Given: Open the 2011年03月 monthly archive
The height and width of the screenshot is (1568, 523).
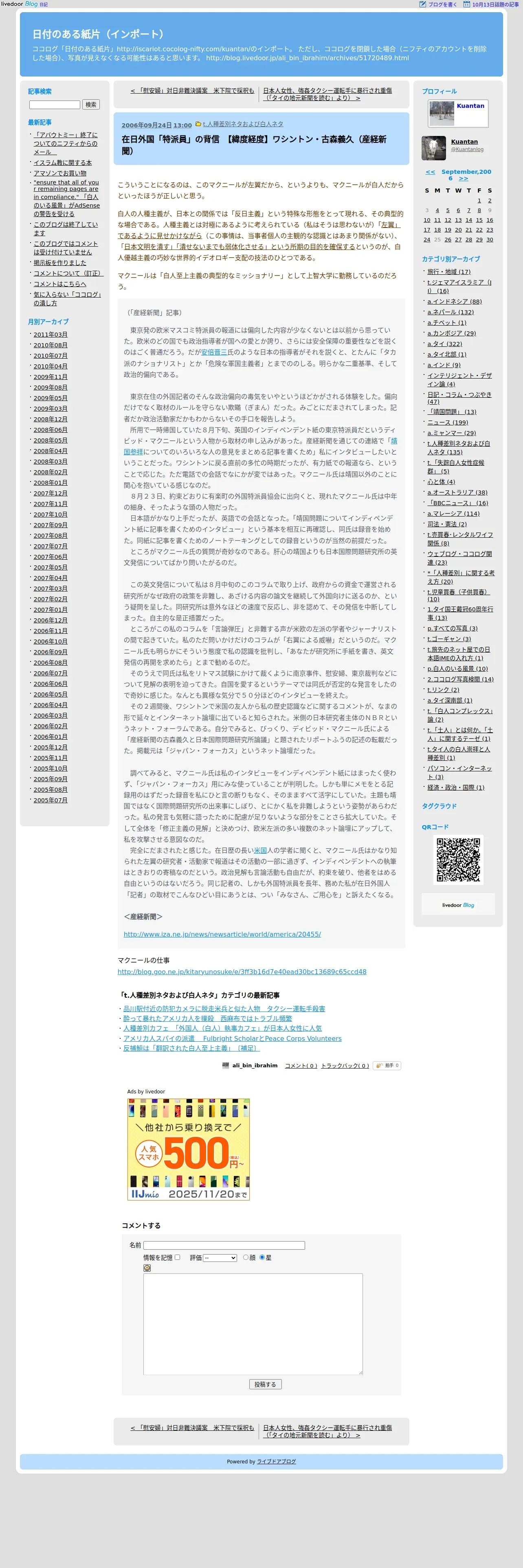Looking at the screenshot, I should 51,334.
